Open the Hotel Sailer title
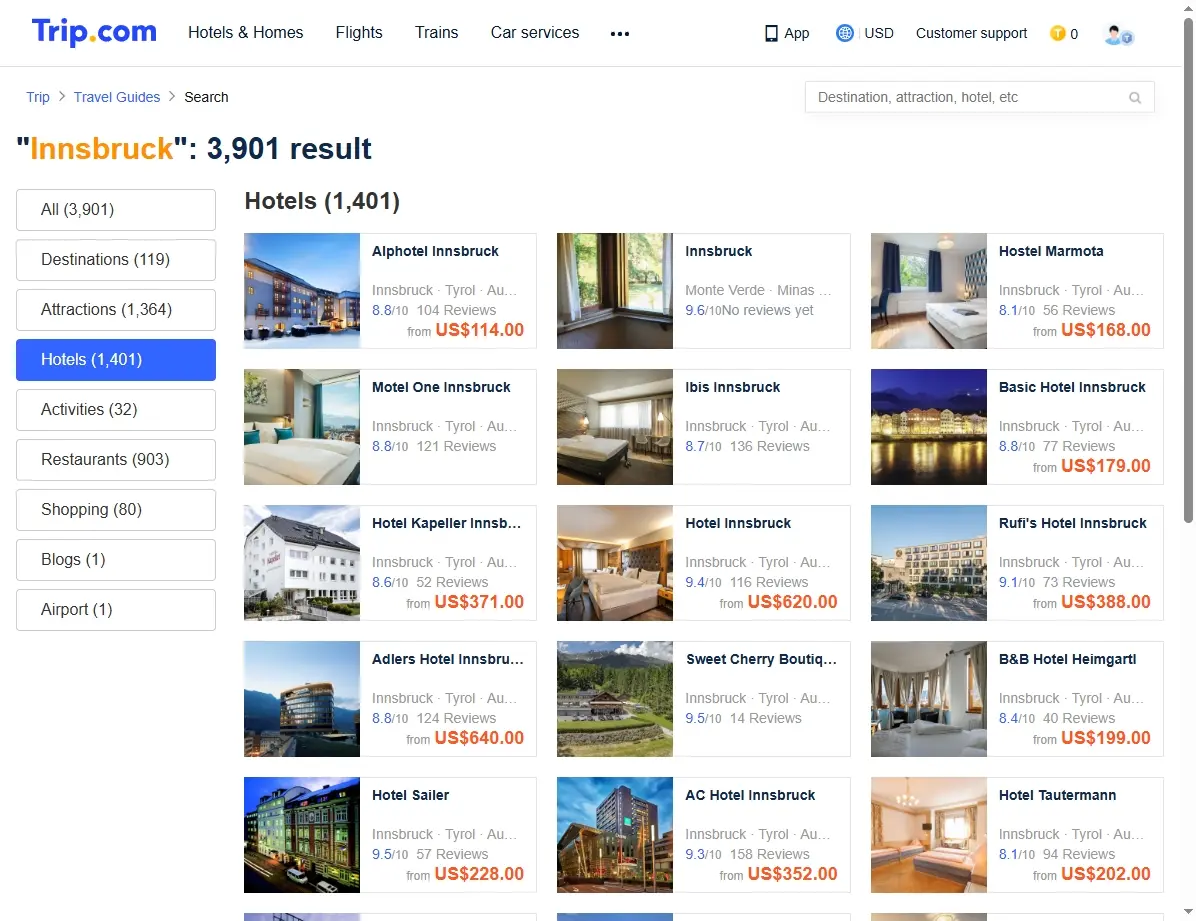Screen dimensions: 1196x921 [410, 795]
